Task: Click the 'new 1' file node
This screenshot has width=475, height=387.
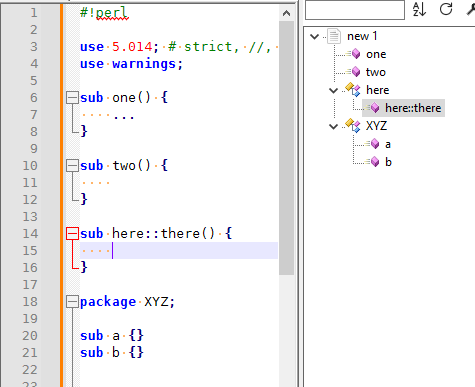Action: [362, 36]
